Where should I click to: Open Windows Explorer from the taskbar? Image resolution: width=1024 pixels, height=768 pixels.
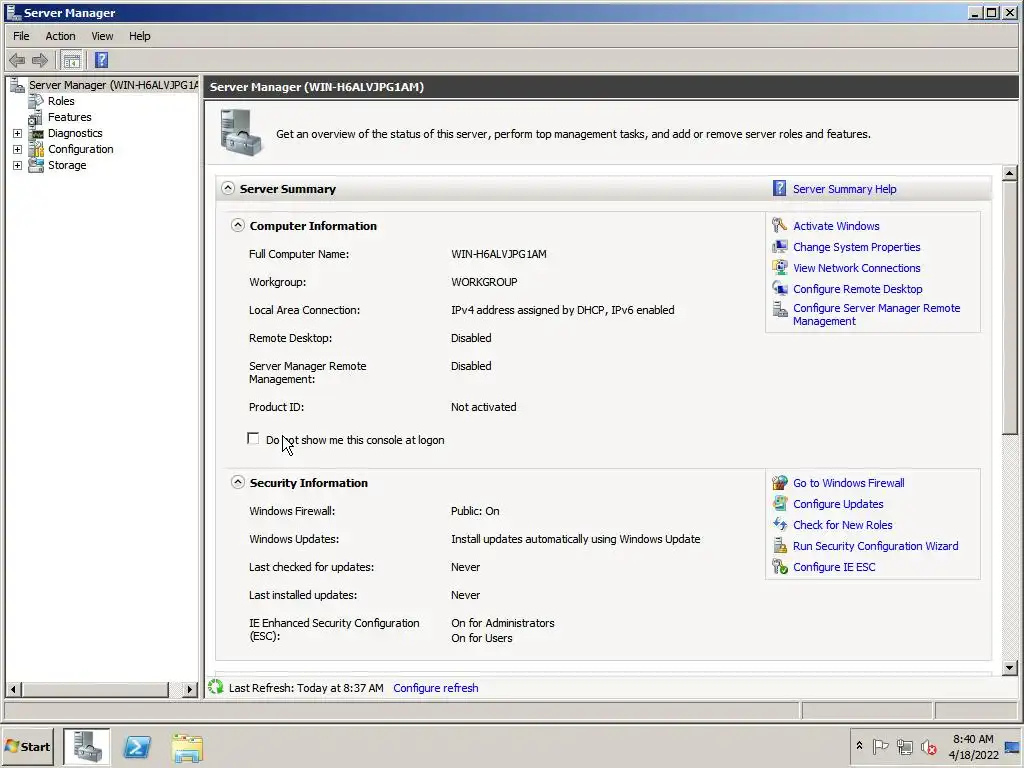[x=187, y=747]
